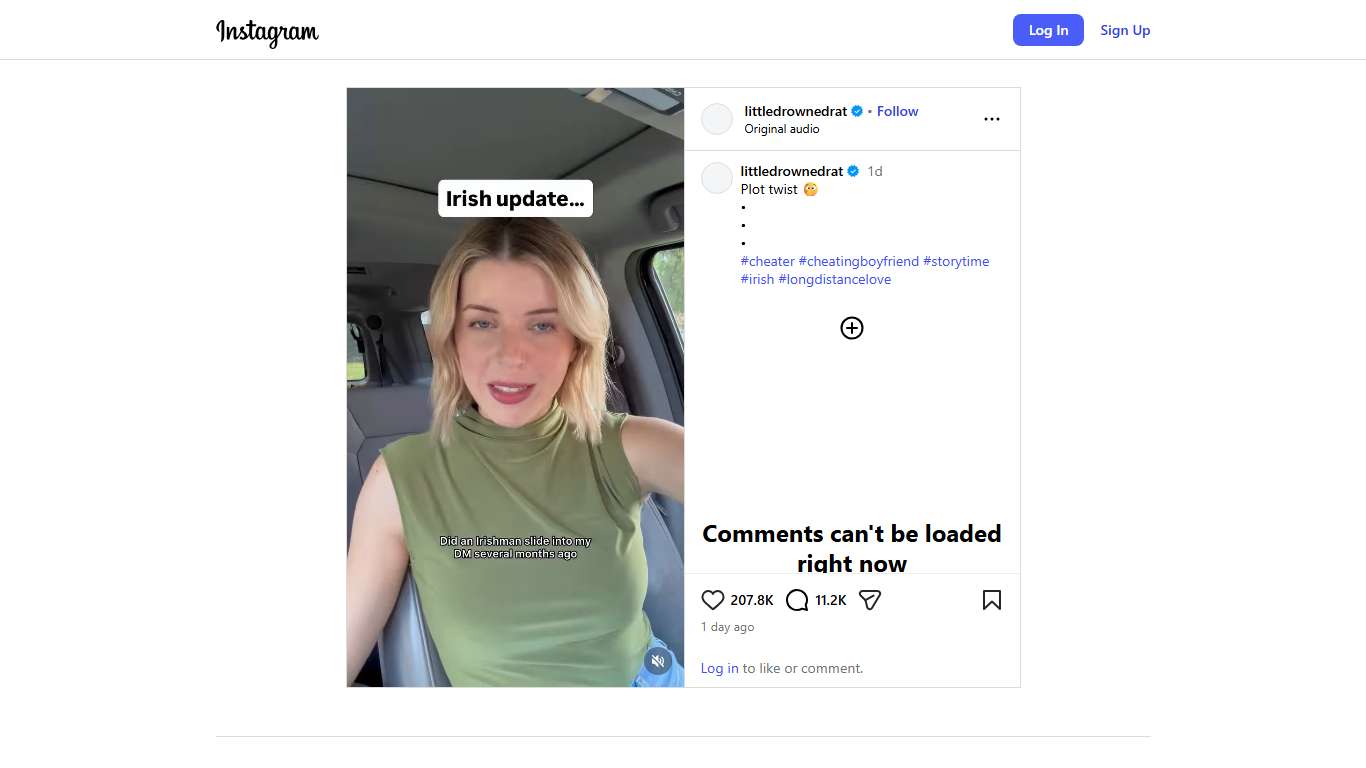This screenshot has height=768, width=1366.
Task: Open comments via speech bubble icon
Action: [x=797, y=600]
